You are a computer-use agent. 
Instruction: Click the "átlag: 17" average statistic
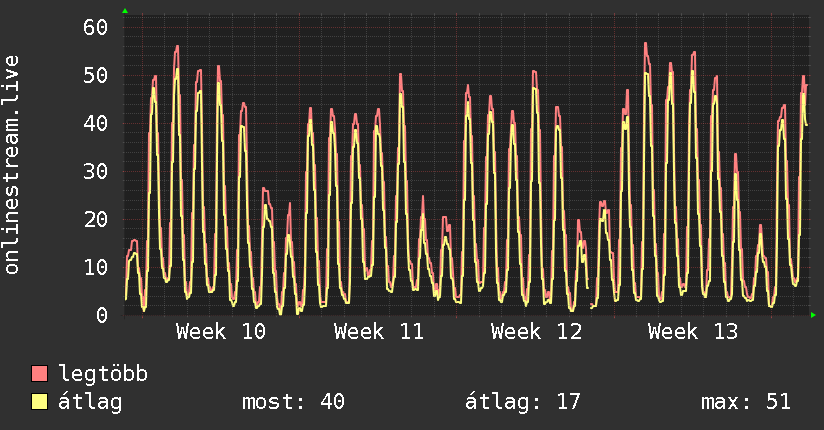523,402
